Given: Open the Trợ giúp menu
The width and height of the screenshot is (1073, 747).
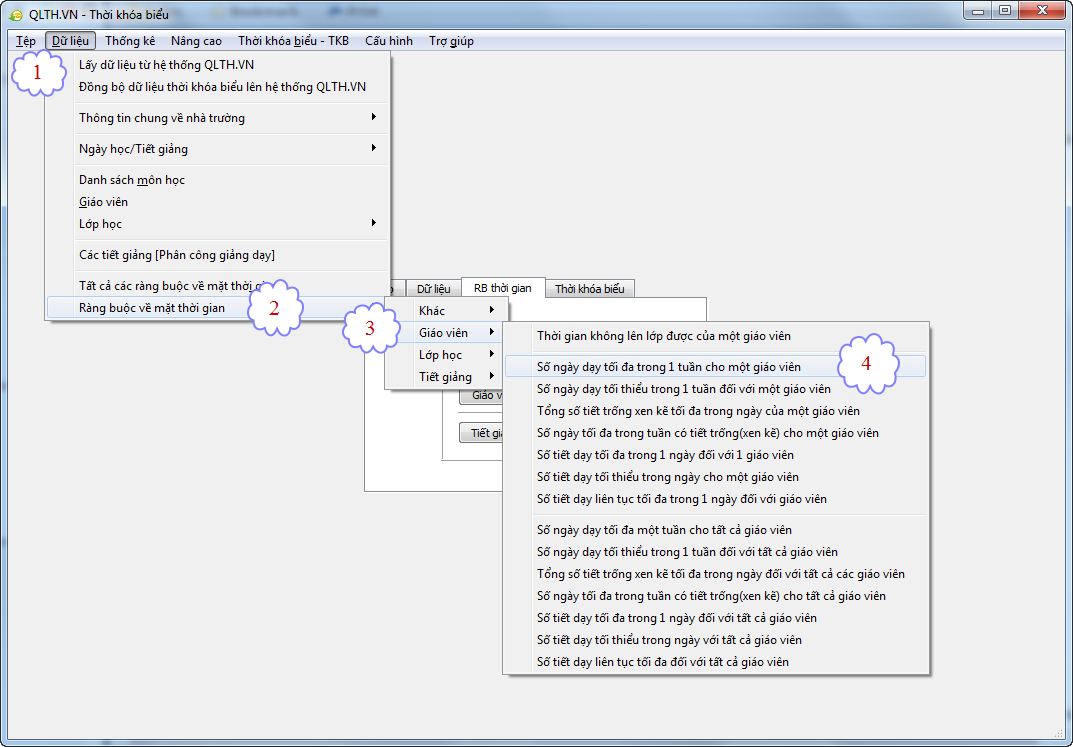Looking at the screenshot, I should click(451, 41).
